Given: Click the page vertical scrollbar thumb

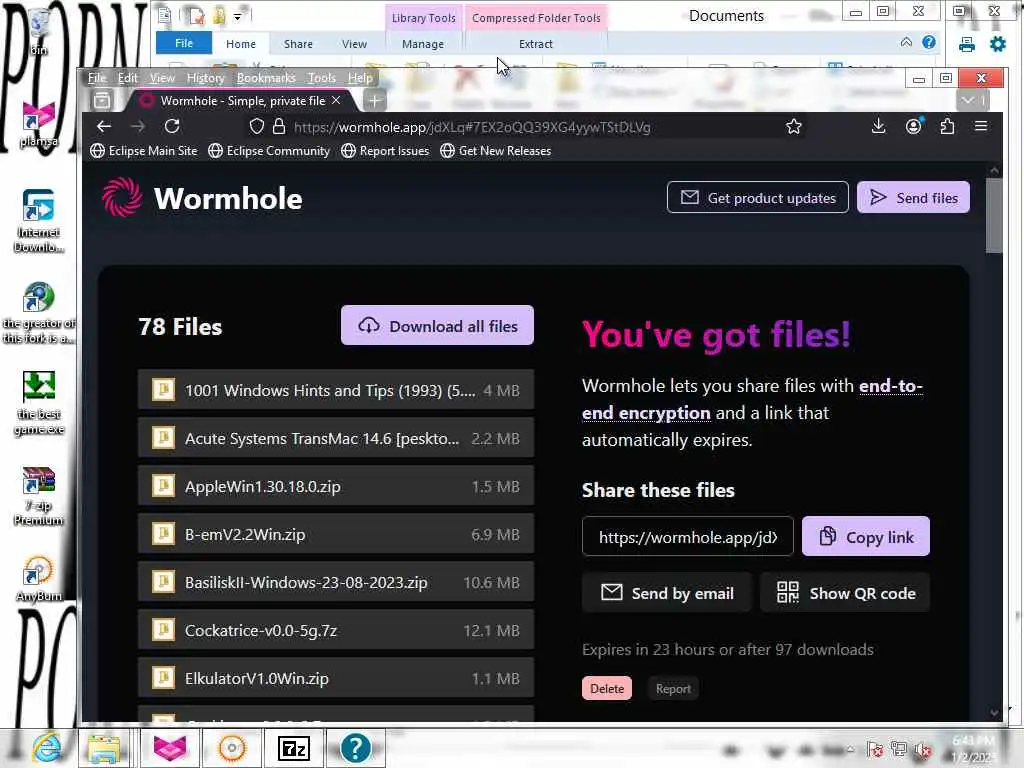Looking at the screenshot, I should (x=994, y=216).
